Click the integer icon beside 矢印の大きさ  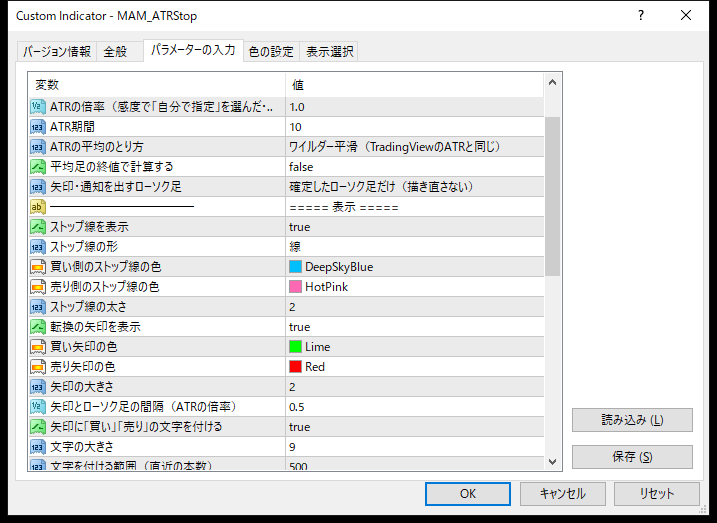point(38,387)
